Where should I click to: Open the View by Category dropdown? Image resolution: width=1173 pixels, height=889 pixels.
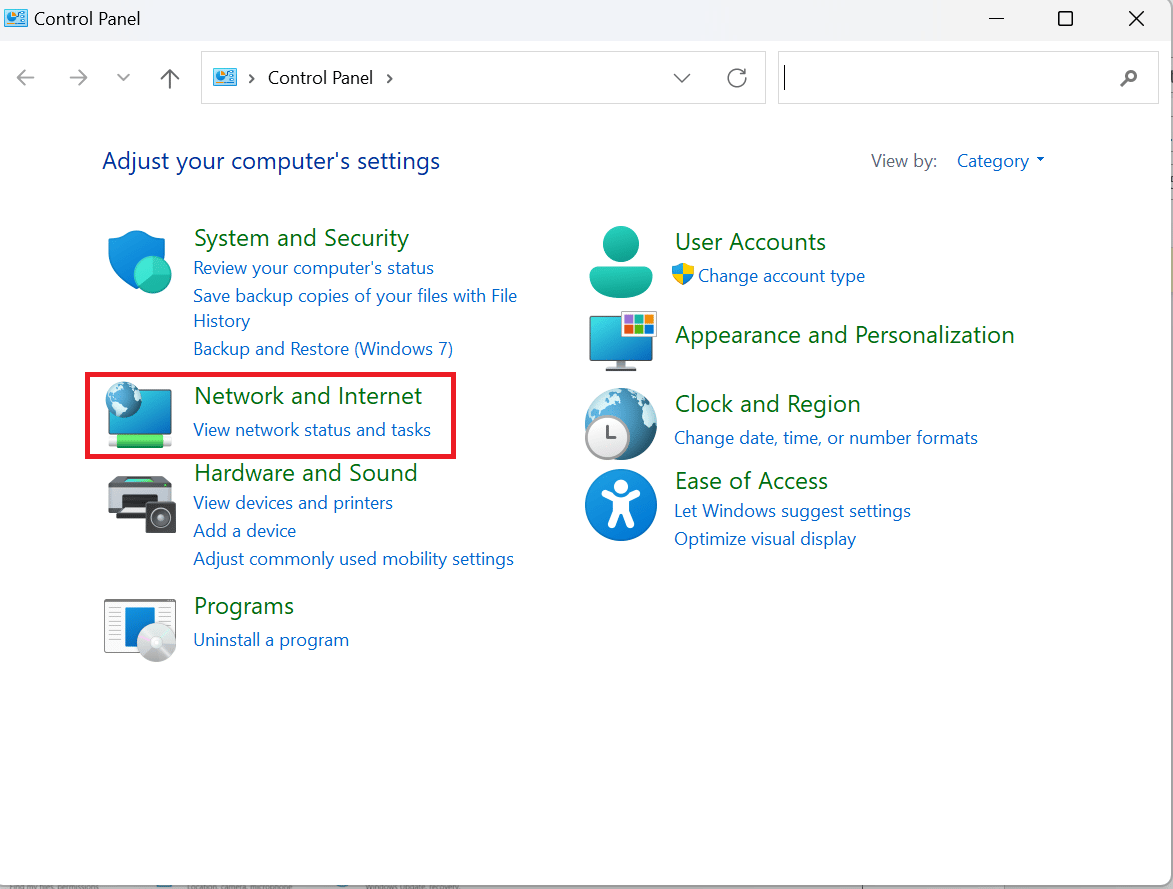click(1000, 161)
